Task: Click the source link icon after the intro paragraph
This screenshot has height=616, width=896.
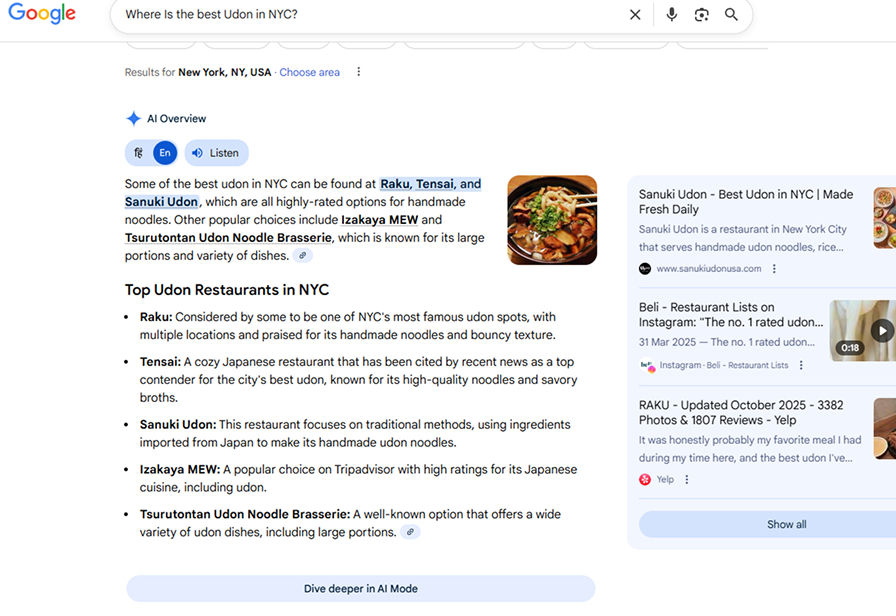Action: coord(302,256)
